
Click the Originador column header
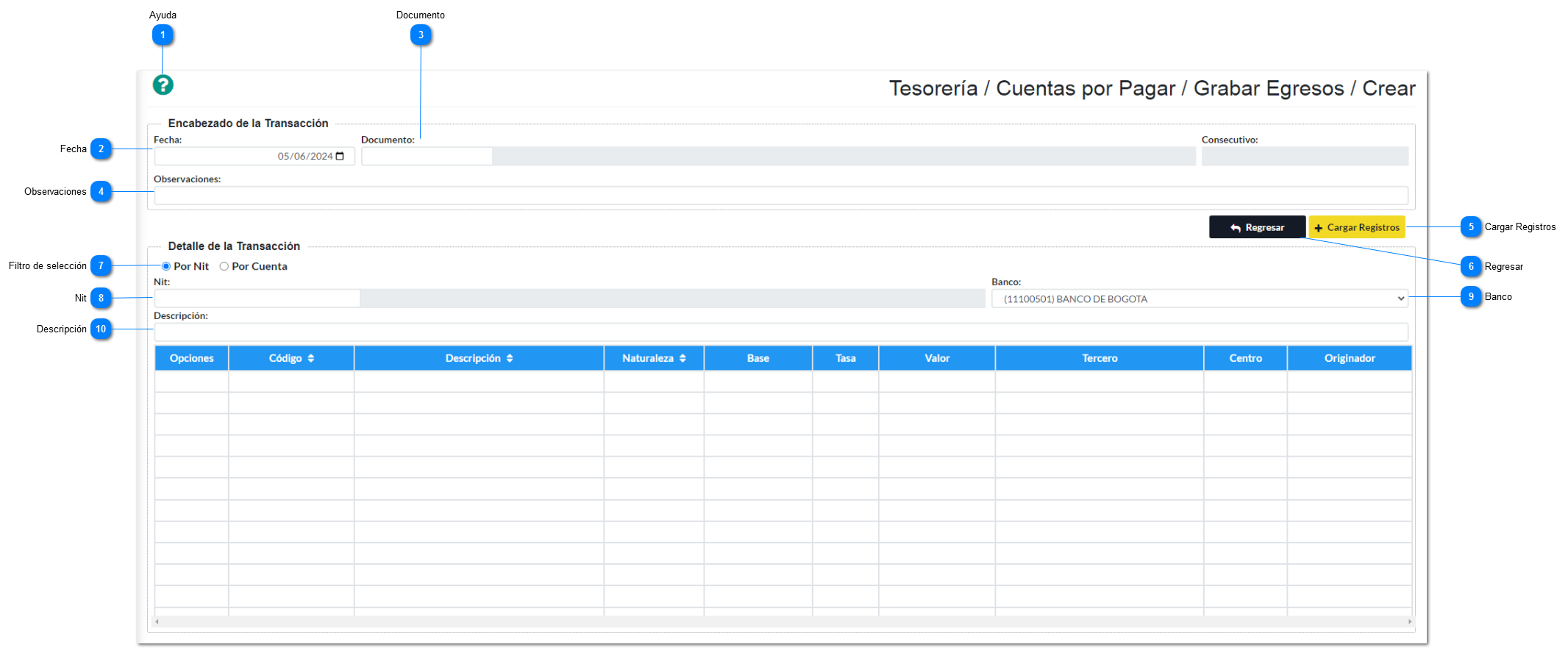coord(1350,358)
